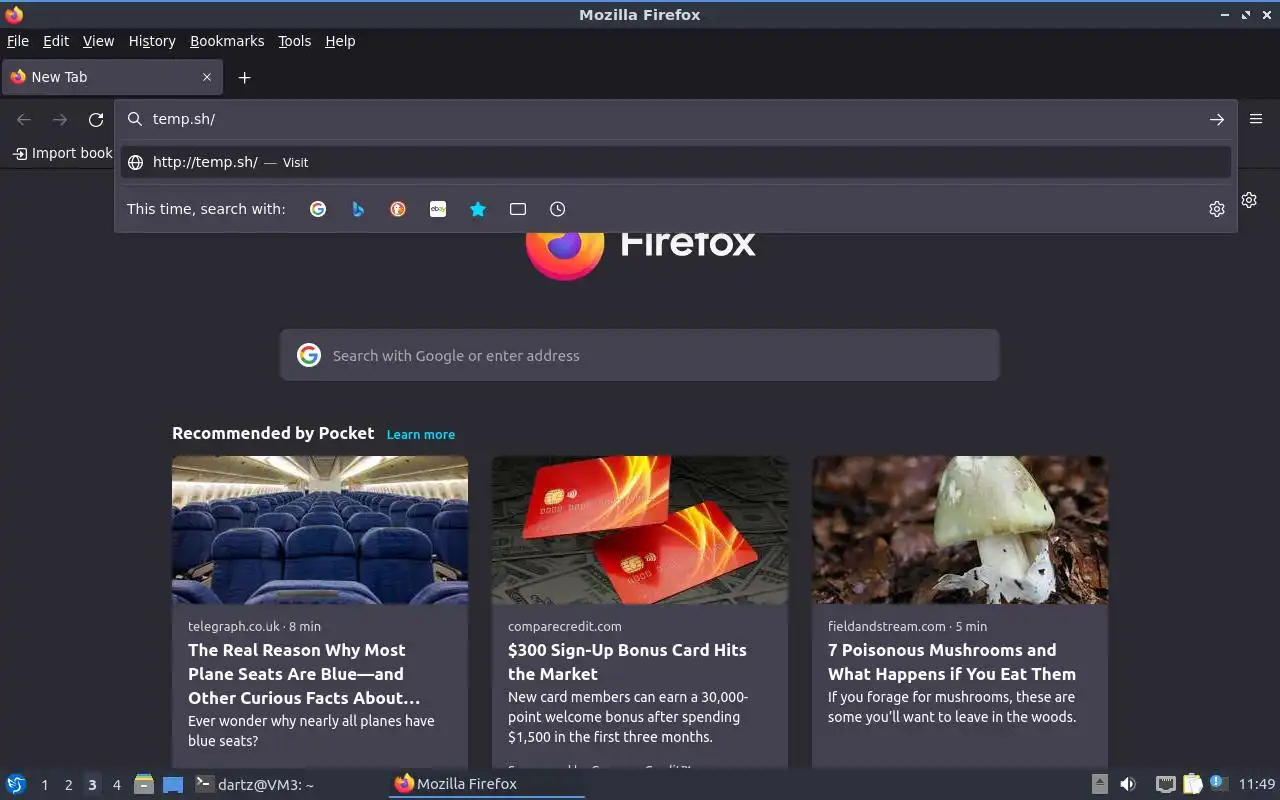Image resolution: width=1280 pixels, height=800 pixels.
Task: Open file manager from taskbar
Action: [144, 784]
